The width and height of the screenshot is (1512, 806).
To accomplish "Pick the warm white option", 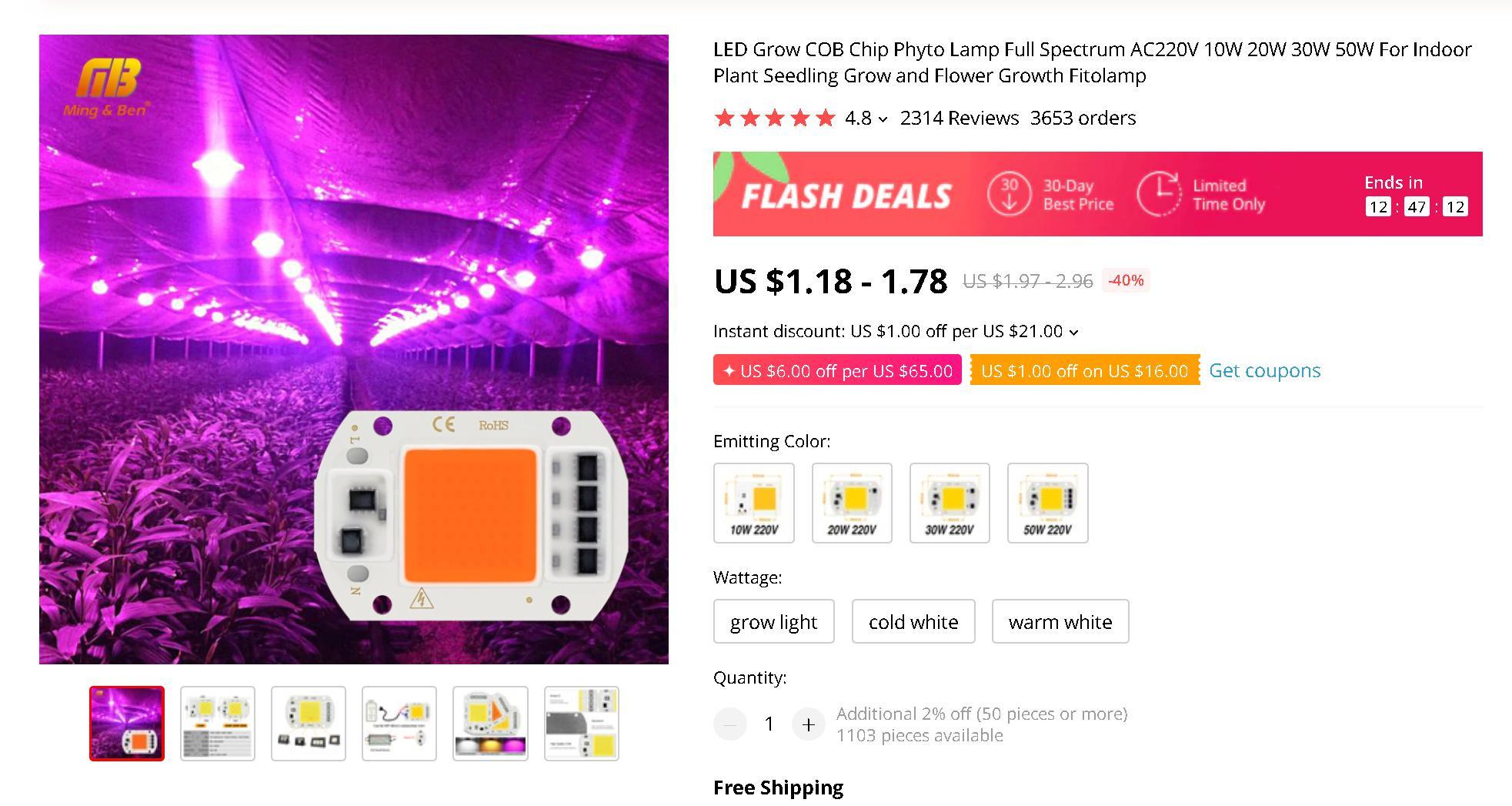I will [x=1060, y=621].
